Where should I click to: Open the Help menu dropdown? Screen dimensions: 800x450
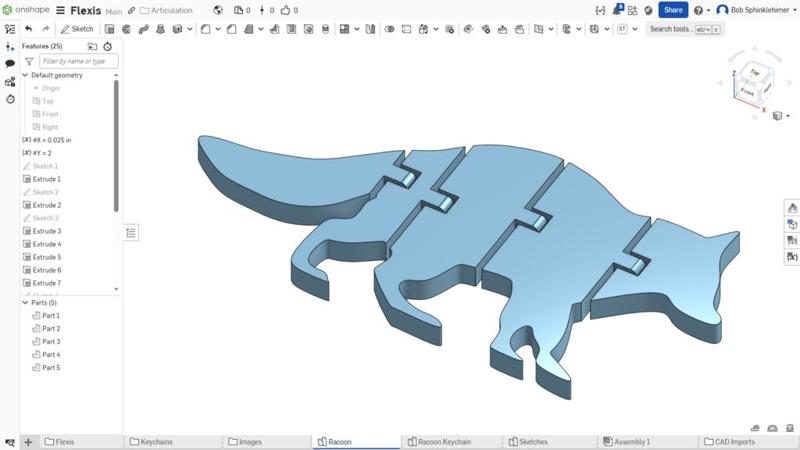[x=701, y=10]
